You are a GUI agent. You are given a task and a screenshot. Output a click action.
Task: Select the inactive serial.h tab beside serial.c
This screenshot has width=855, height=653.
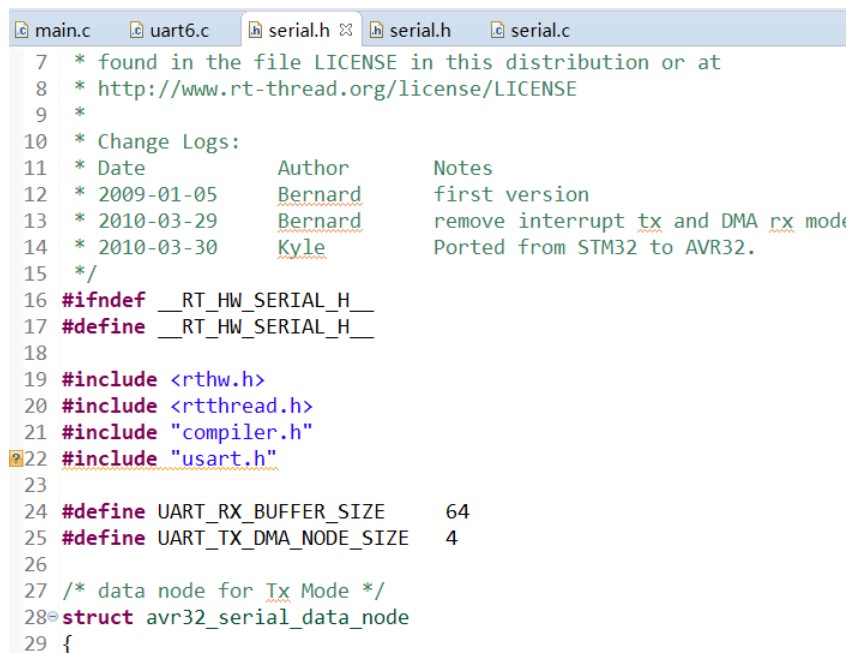point(411,31)
